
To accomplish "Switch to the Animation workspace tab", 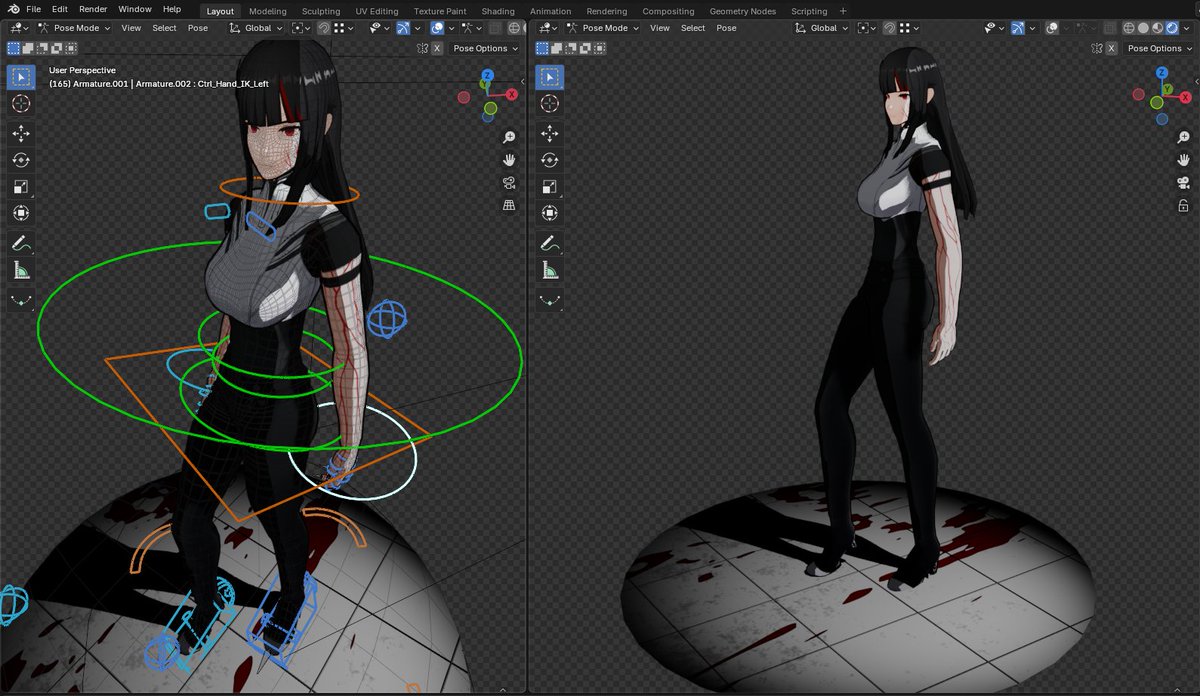I will coord(550,11).
